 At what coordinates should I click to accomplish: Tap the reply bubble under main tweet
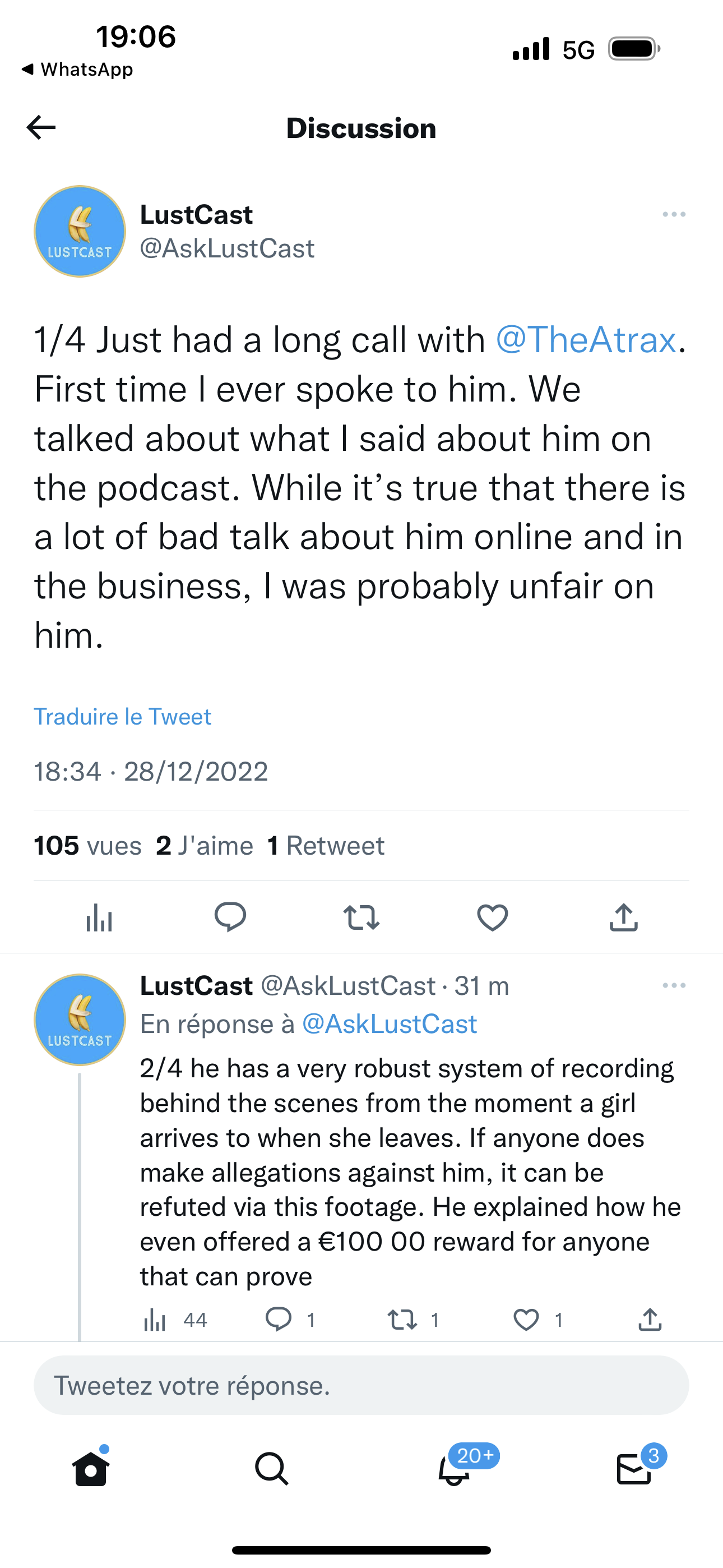(x=230, y=917)
